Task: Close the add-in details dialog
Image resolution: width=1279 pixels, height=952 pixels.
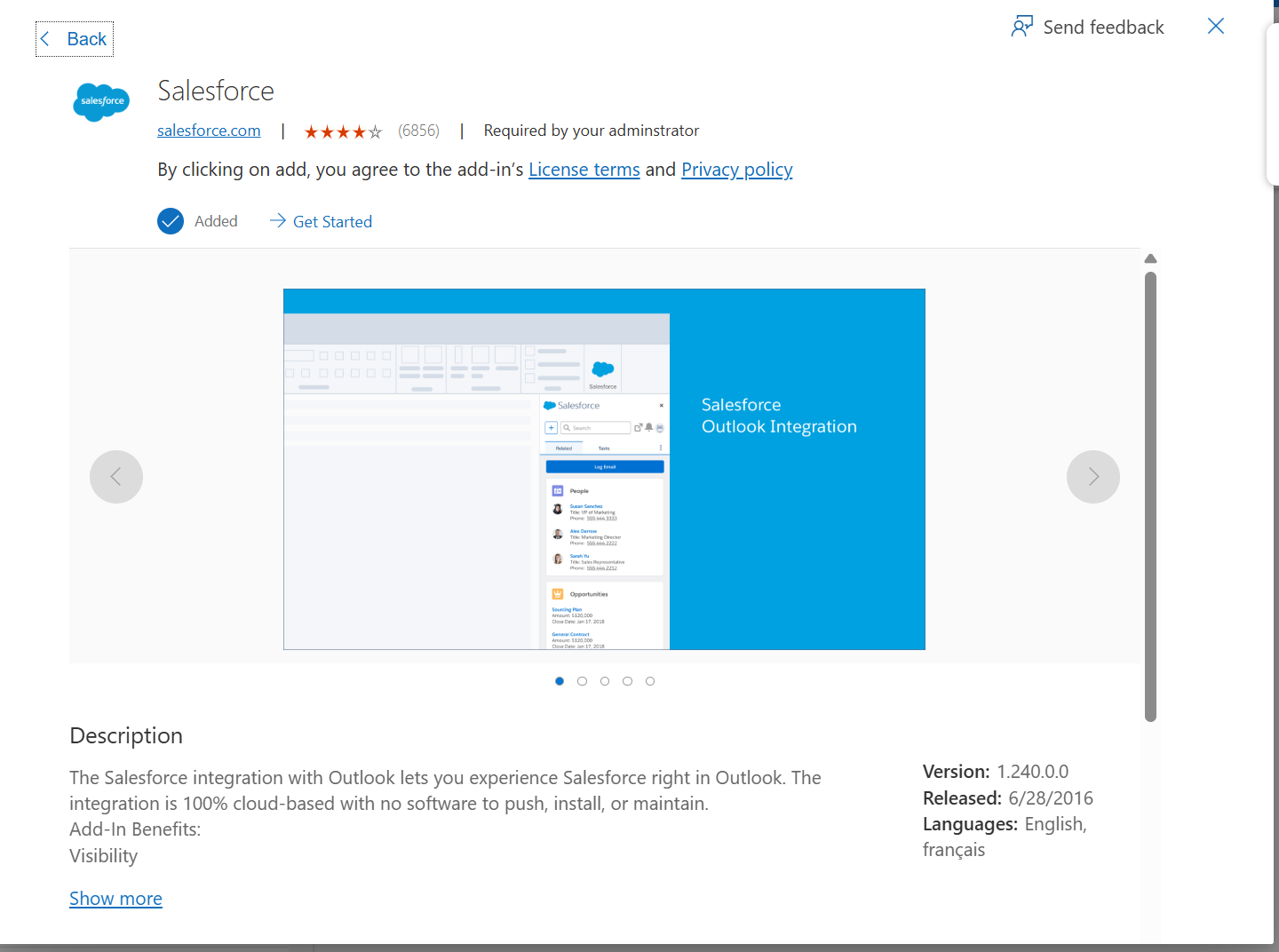Action: pyautogui.click(x=1216, y=27)
